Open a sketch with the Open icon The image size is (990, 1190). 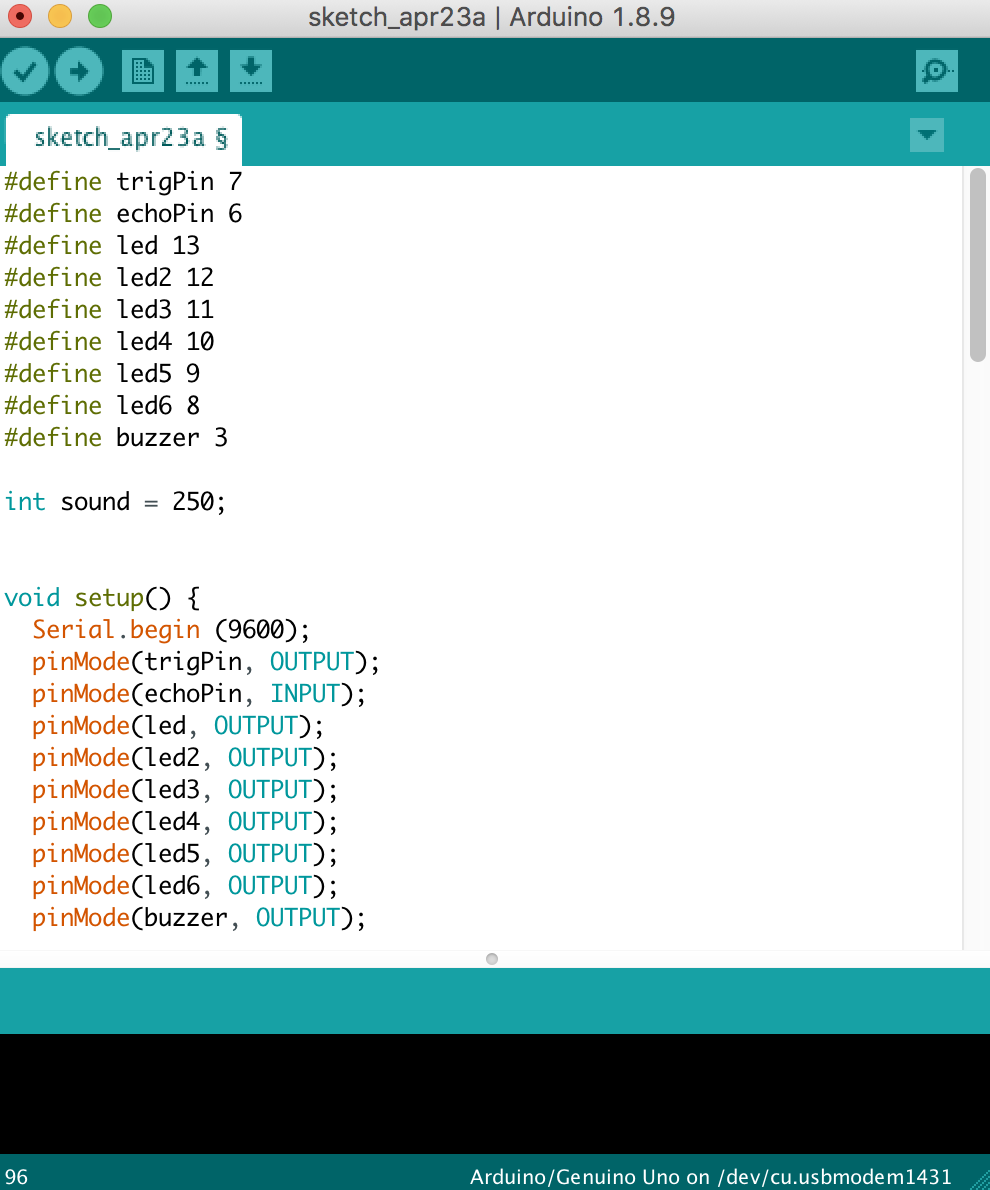(x=197, y=71)
